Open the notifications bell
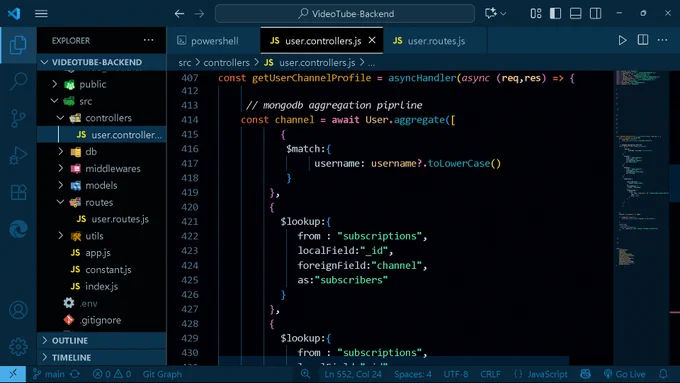 663,374
